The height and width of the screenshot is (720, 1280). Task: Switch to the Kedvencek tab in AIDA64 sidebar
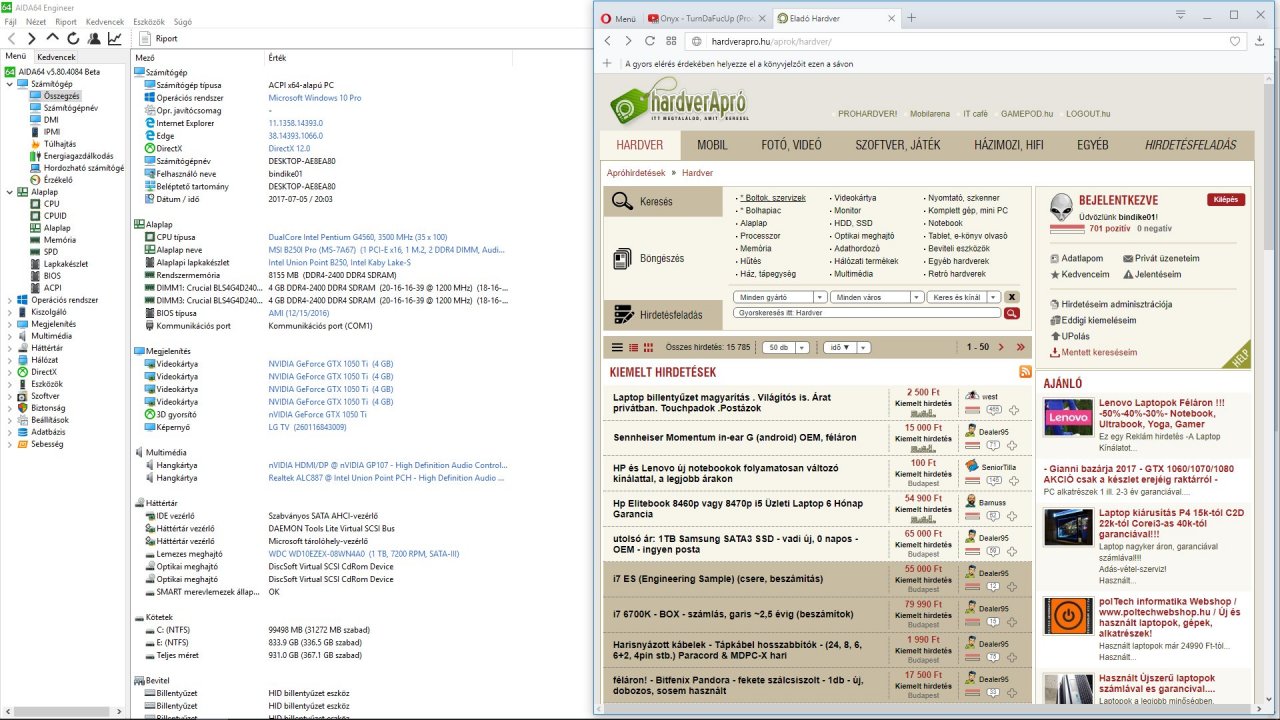(x=57, y=57)
